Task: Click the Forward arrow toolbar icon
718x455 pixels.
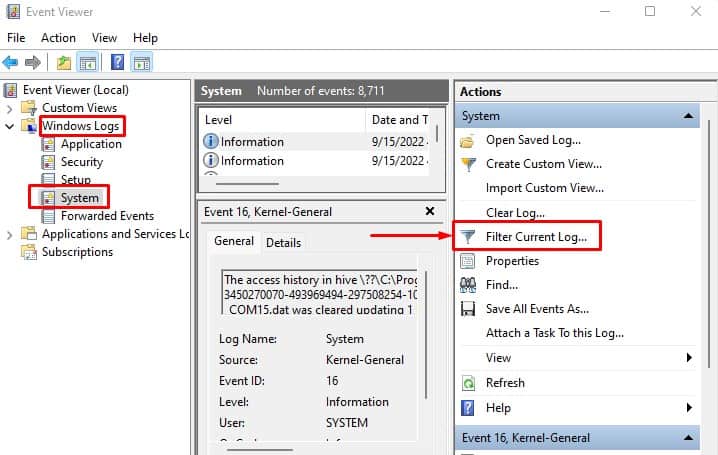Action: 33,62
